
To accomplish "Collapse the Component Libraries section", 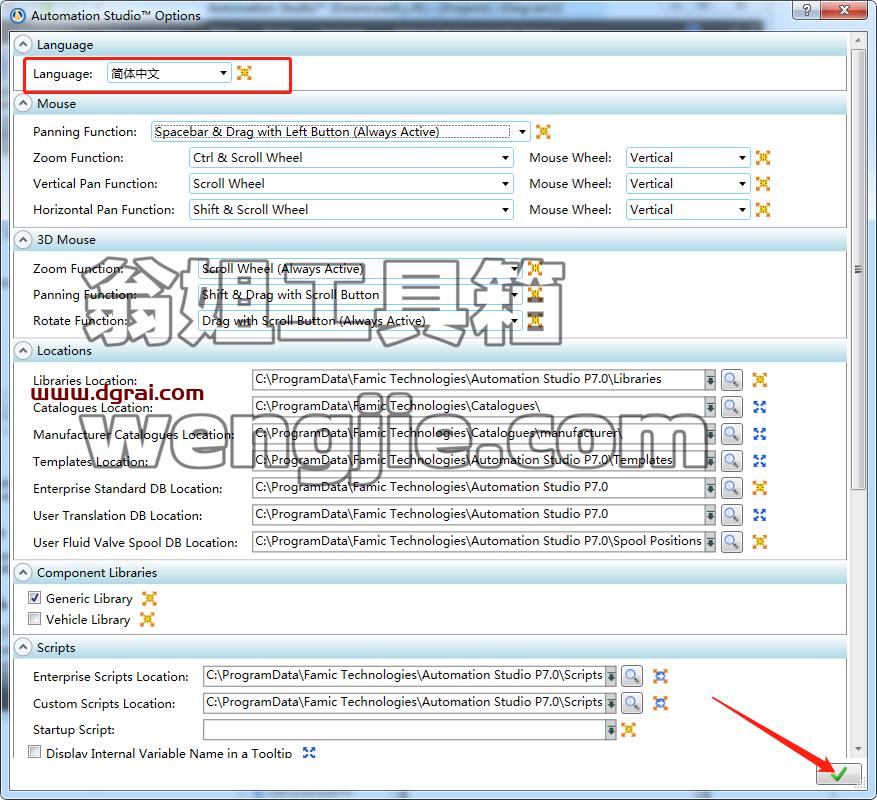I will coord(23,572).
